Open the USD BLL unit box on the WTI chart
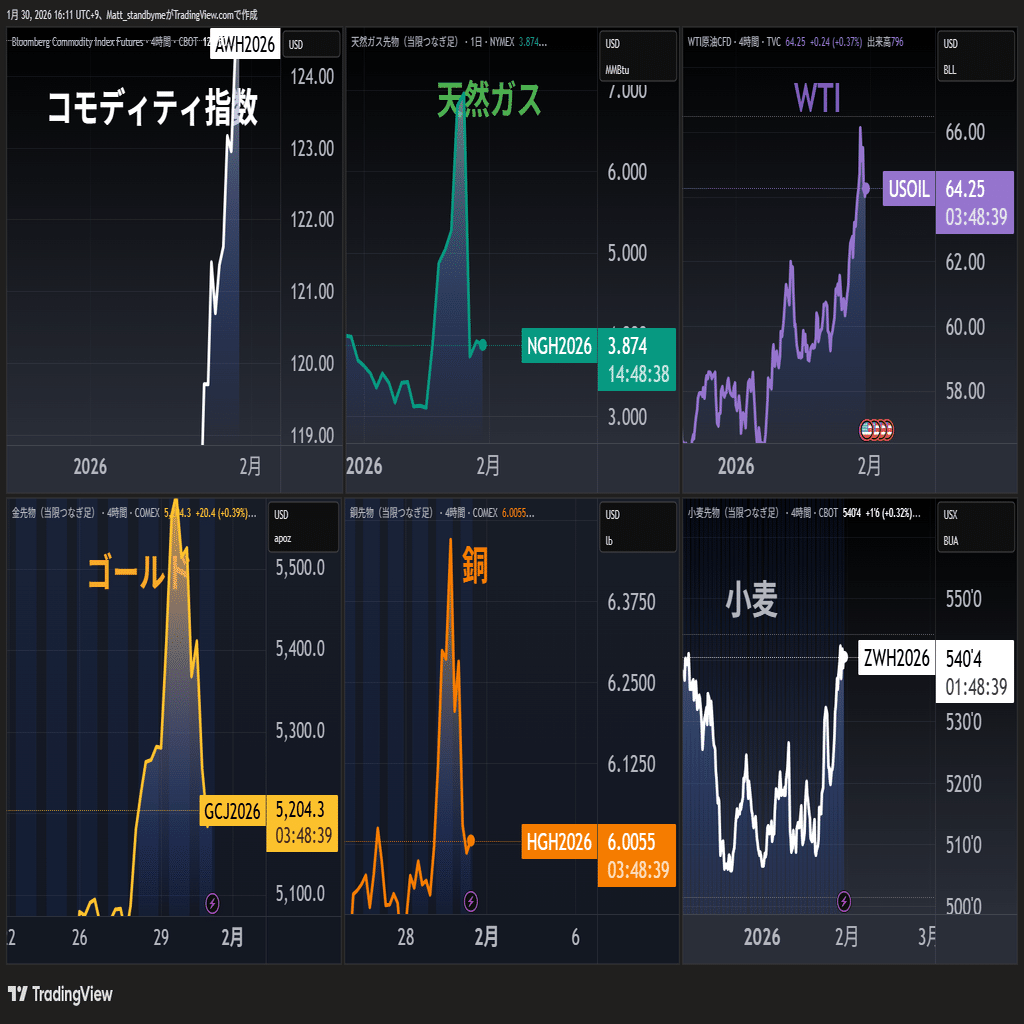Screen dimensions: 1024x1024 click(x=976, y=56)
